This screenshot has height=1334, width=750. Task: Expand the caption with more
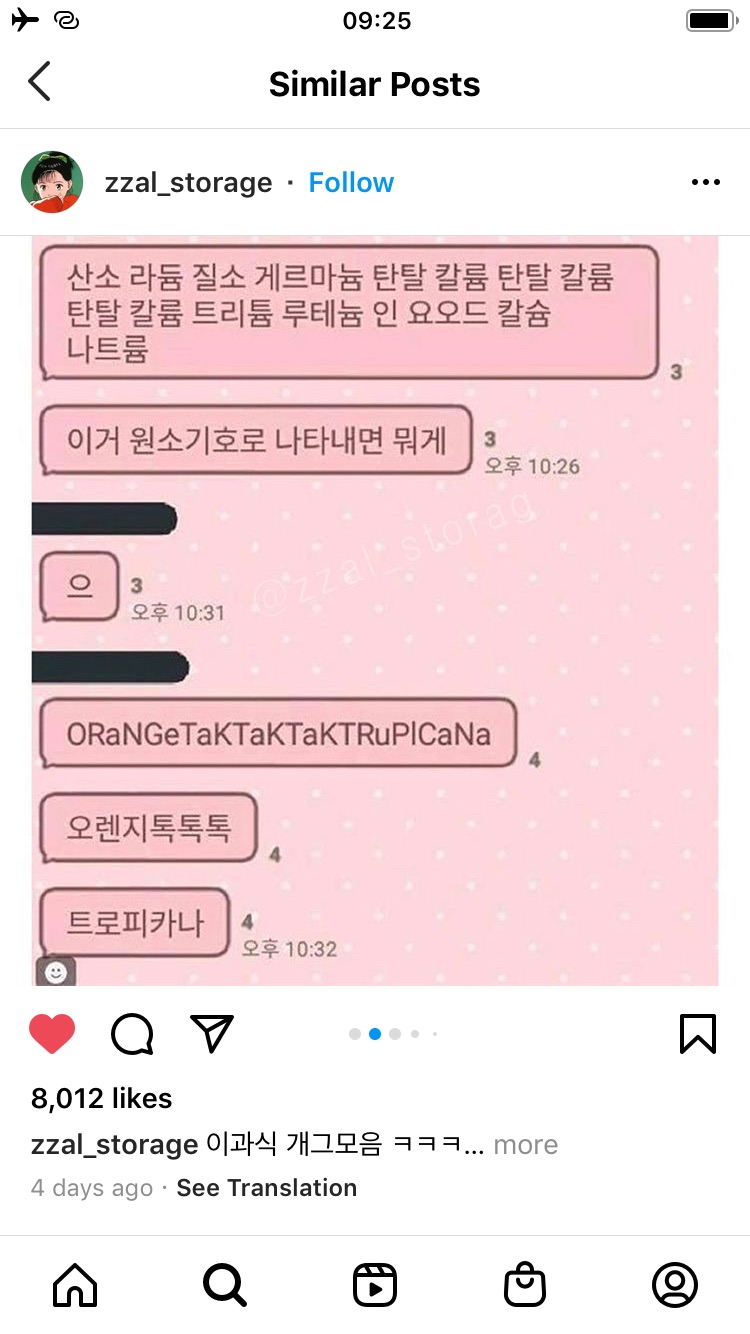pos(525,1144)
